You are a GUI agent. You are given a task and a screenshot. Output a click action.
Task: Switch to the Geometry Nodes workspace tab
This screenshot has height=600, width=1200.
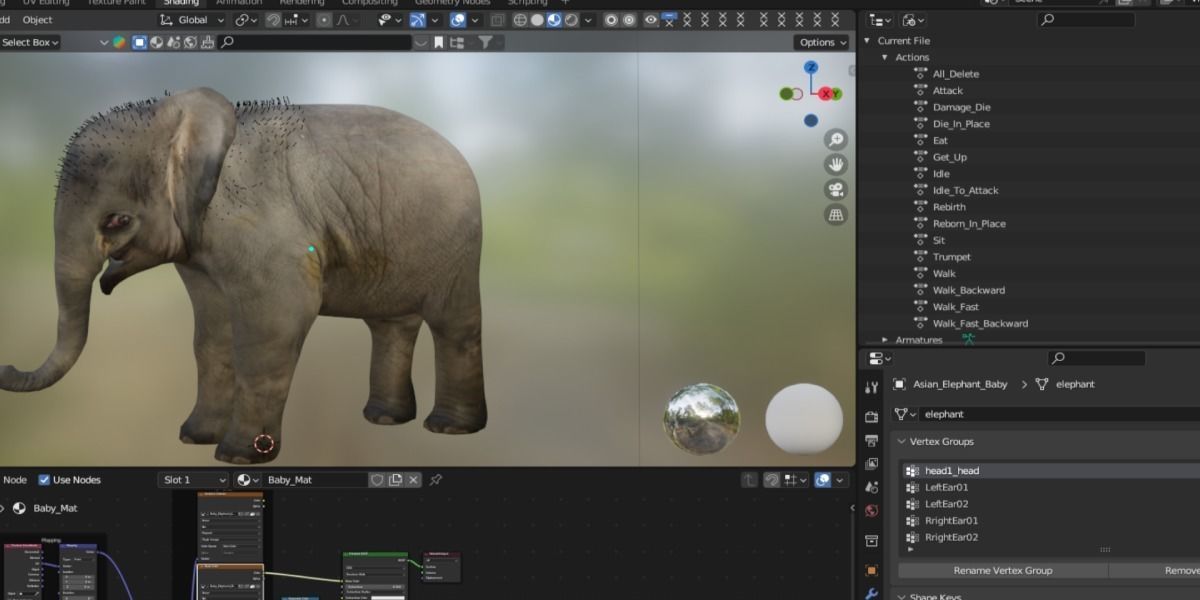pyautogui.click(x=452, y=3)
